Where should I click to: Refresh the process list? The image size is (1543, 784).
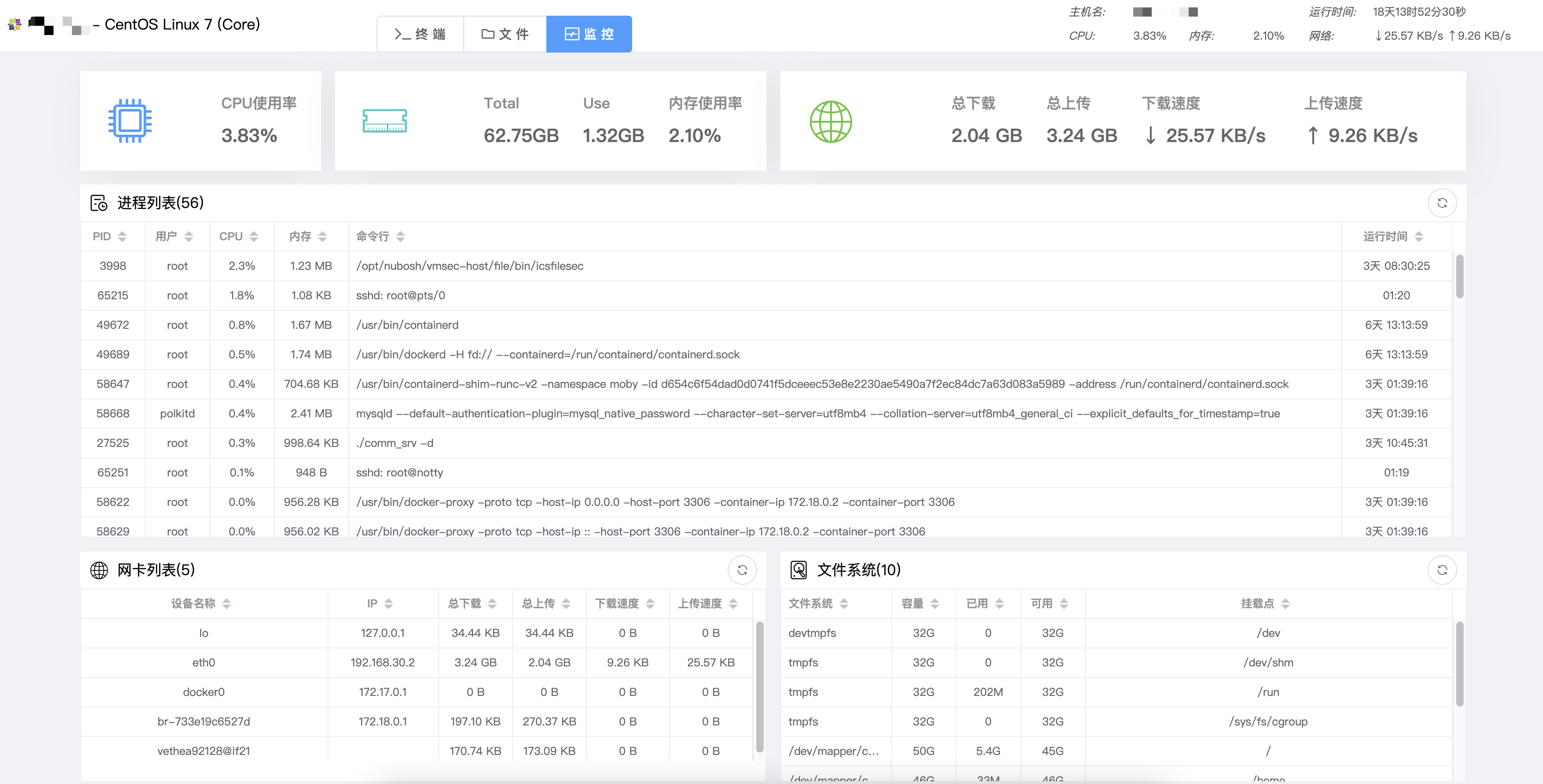click(x=1442, y=203)
